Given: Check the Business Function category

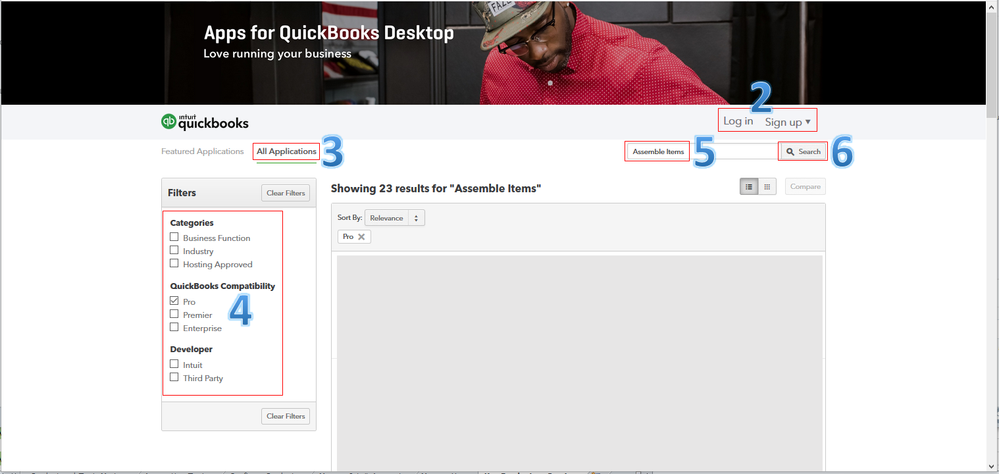Looking at the screenshot, I should (174, 237).
